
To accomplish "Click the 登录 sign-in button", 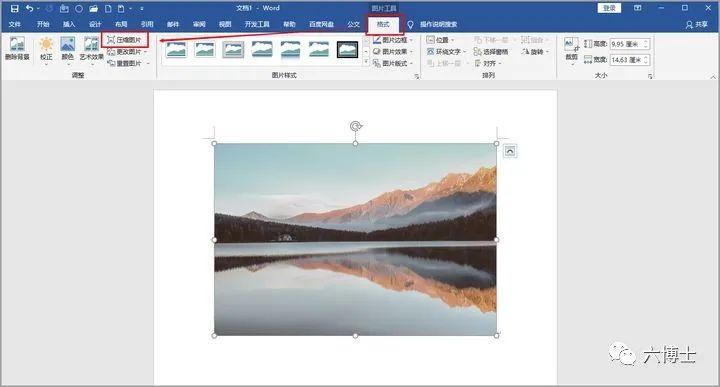I will 609,8.
